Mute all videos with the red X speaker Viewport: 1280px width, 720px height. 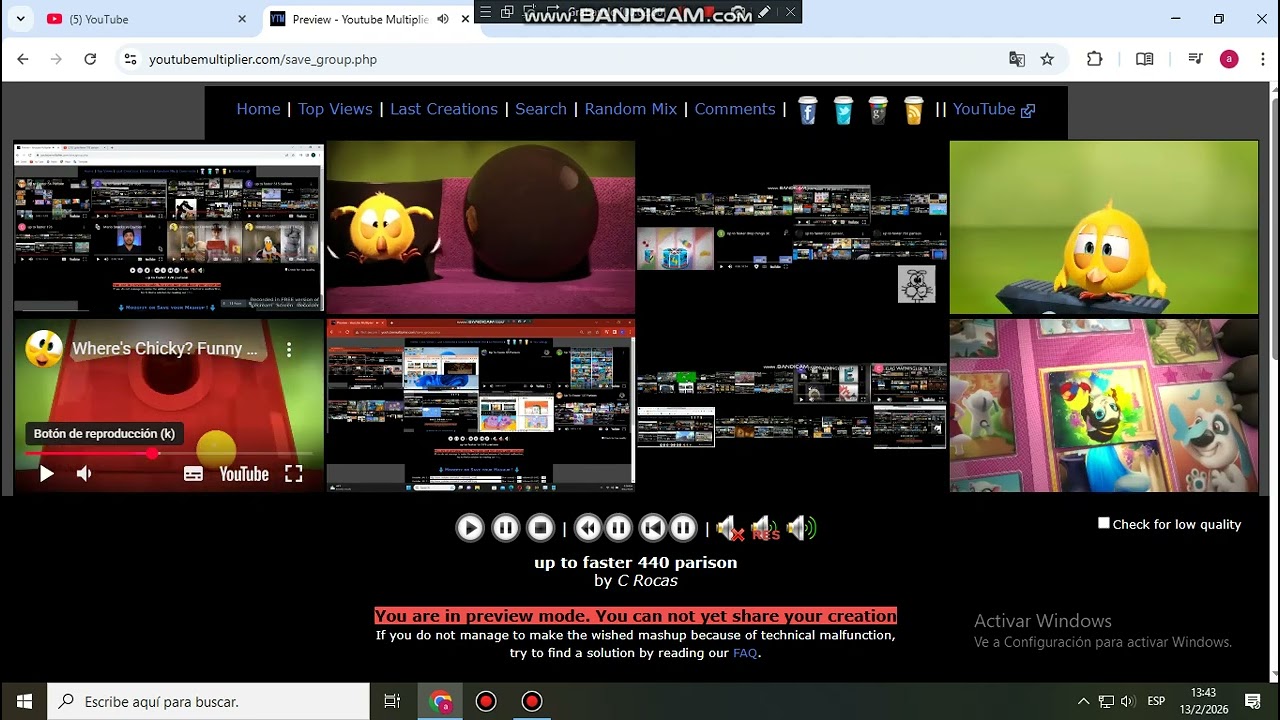click(x=730, y=528)
